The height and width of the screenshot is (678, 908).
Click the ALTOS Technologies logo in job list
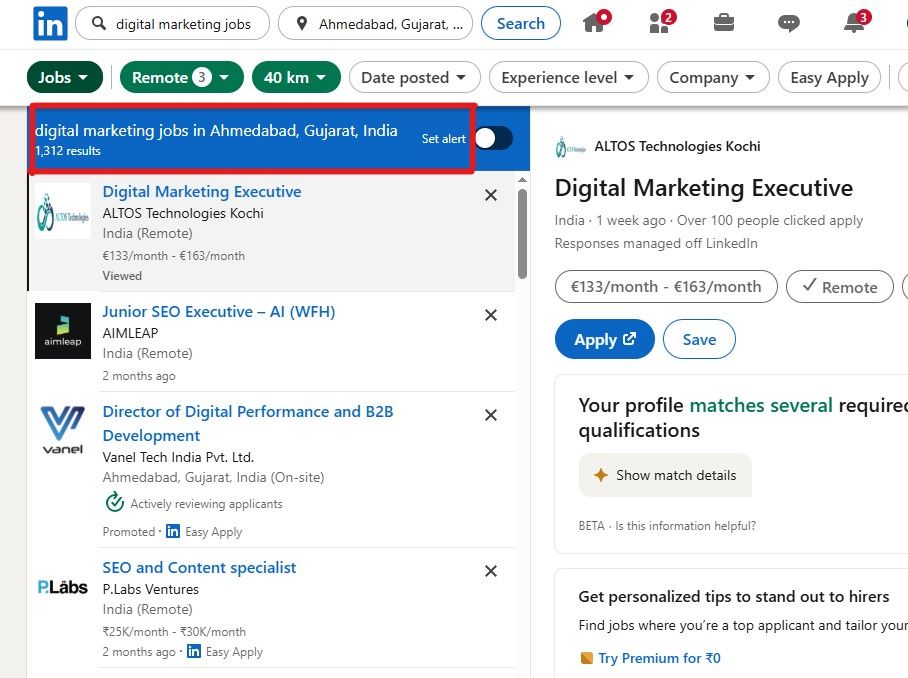click(63, 211)
